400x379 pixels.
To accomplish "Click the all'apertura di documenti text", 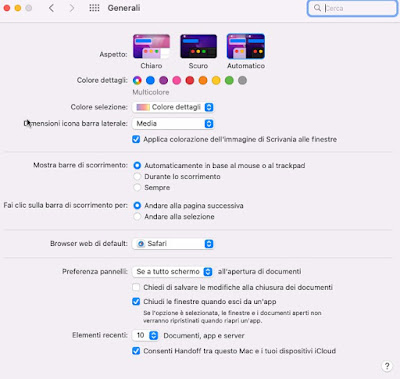I will click(259, 272).
